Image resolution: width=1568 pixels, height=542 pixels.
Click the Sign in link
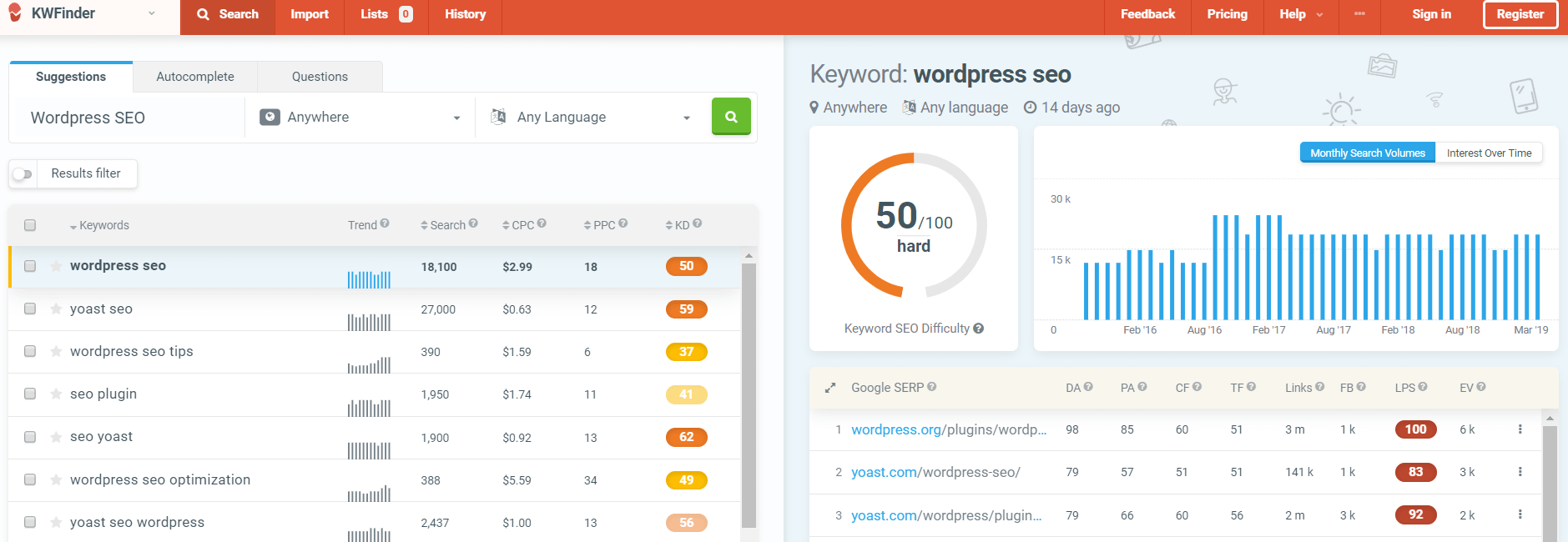(x=1431, y=14)
